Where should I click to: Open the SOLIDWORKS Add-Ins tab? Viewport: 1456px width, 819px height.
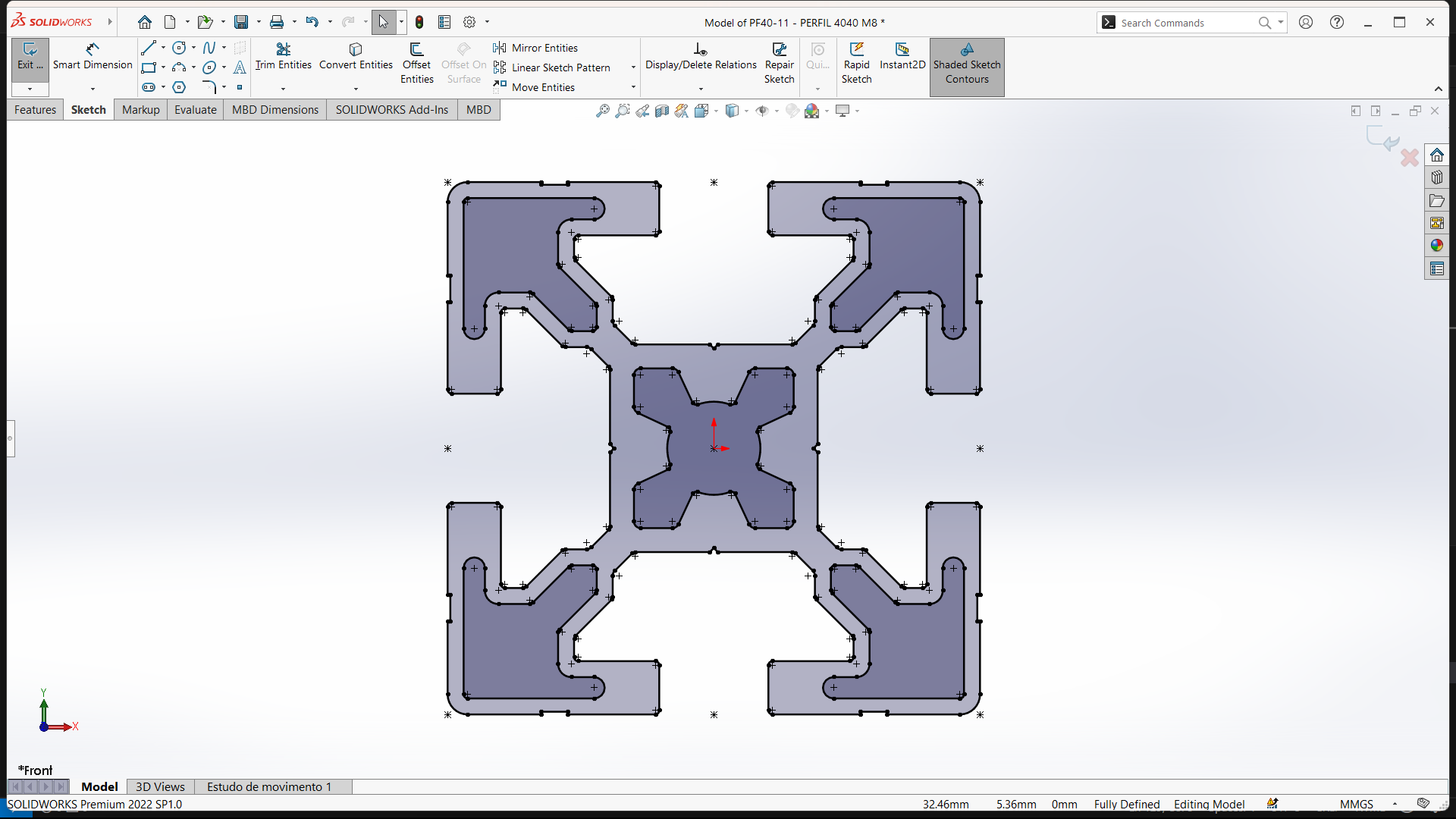click(x=392, y=110)
